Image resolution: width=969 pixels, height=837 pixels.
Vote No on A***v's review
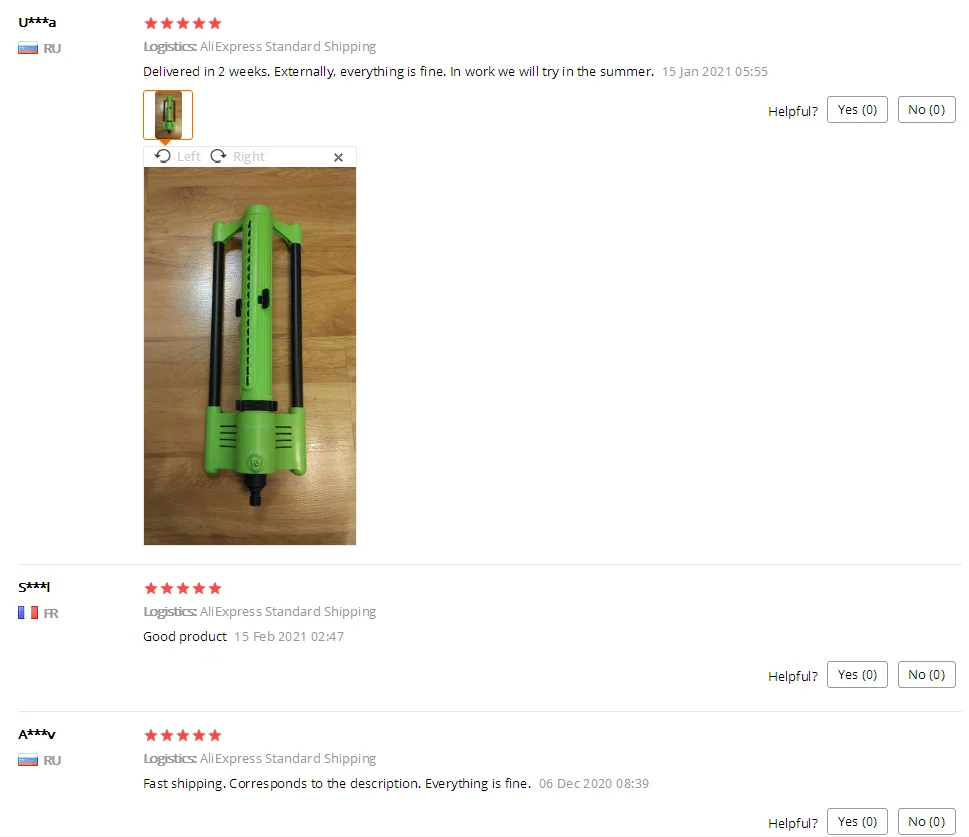coord(926,822)
